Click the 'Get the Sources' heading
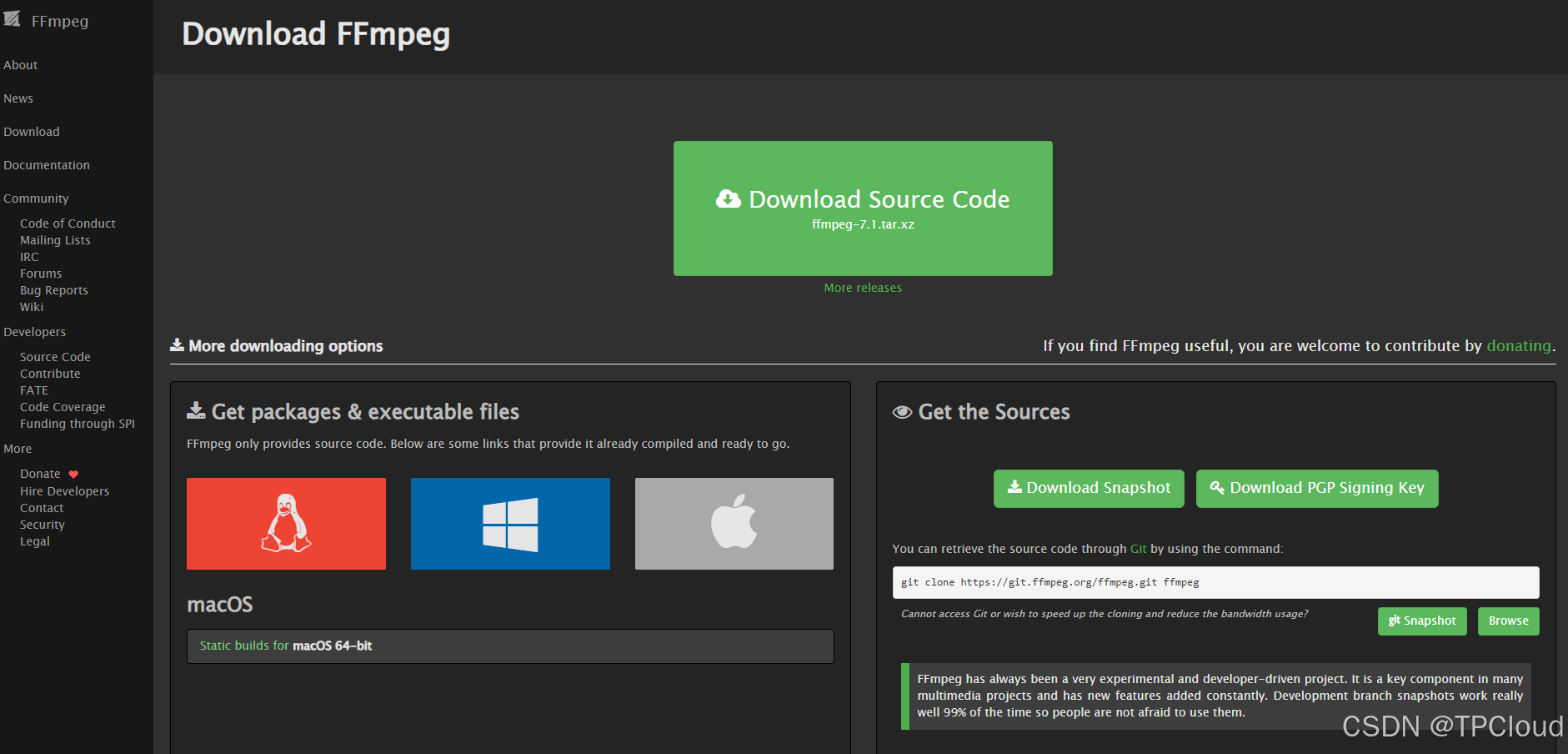1568x754 pixels. click(x=994, y=412)
